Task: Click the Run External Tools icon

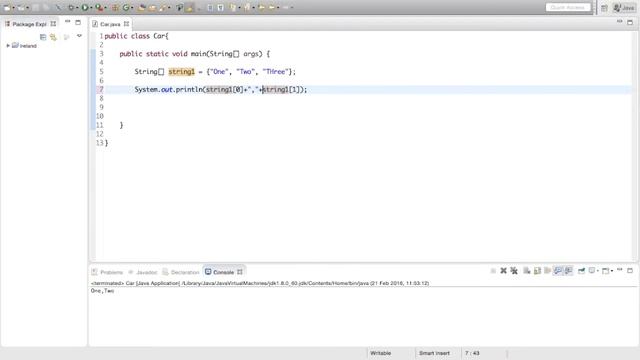Action: 99,7
